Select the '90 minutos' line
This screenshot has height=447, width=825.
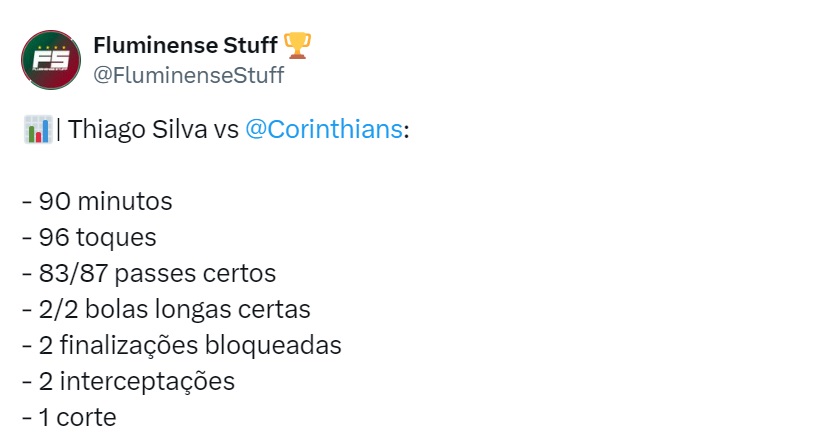[97, 201]
